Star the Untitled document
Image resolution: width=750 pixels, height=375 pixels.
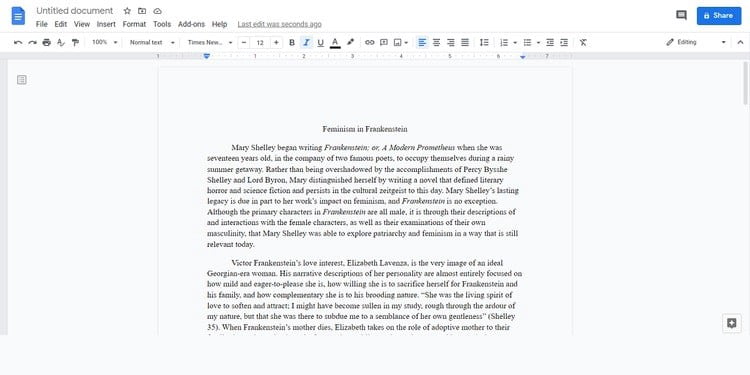127,11
